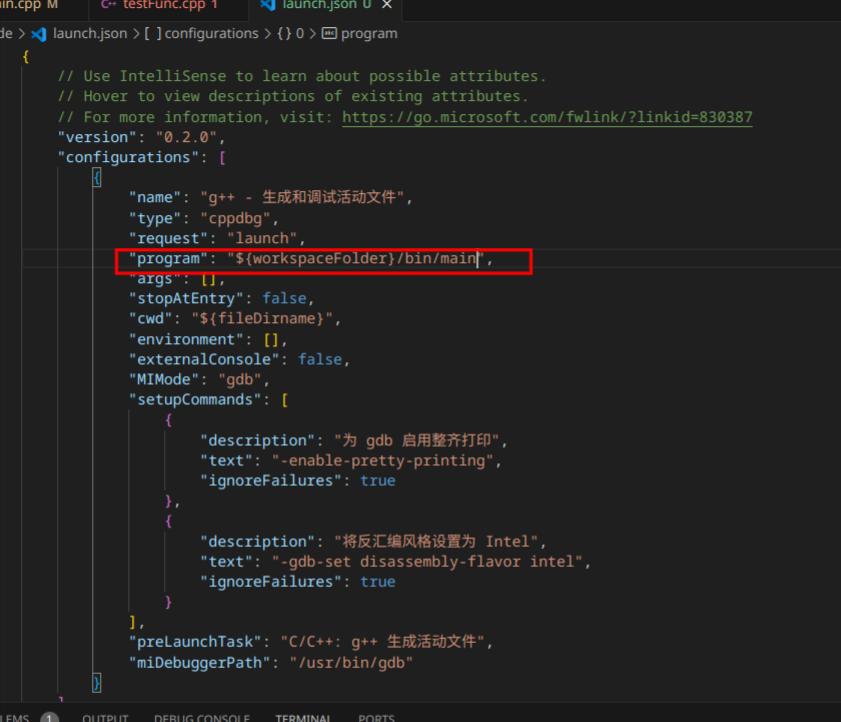Click the "-gdb-set disassembly-flavor intel" value
Screen dimensions: 841x722
point(427,562)
